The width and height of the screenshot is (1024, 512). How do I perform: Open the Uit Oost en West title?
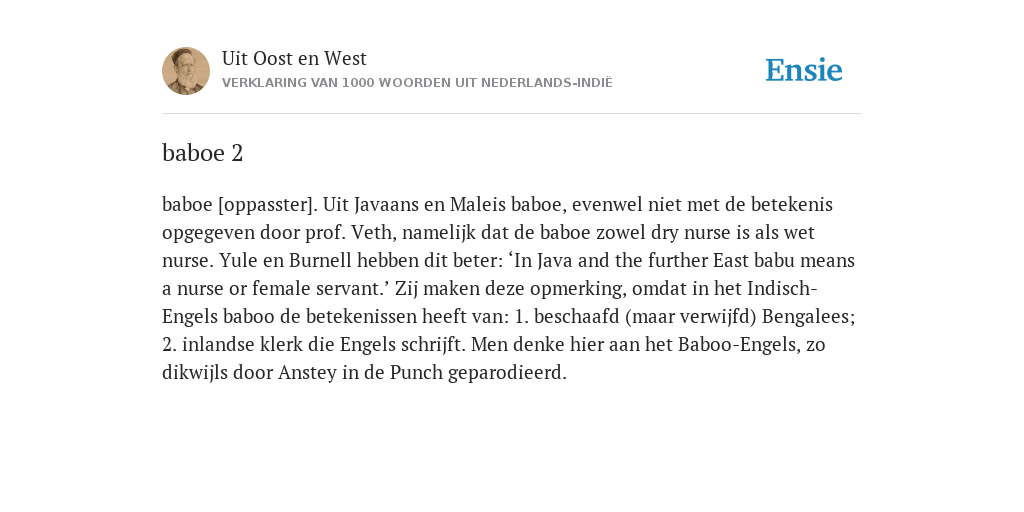pos(294,58)
